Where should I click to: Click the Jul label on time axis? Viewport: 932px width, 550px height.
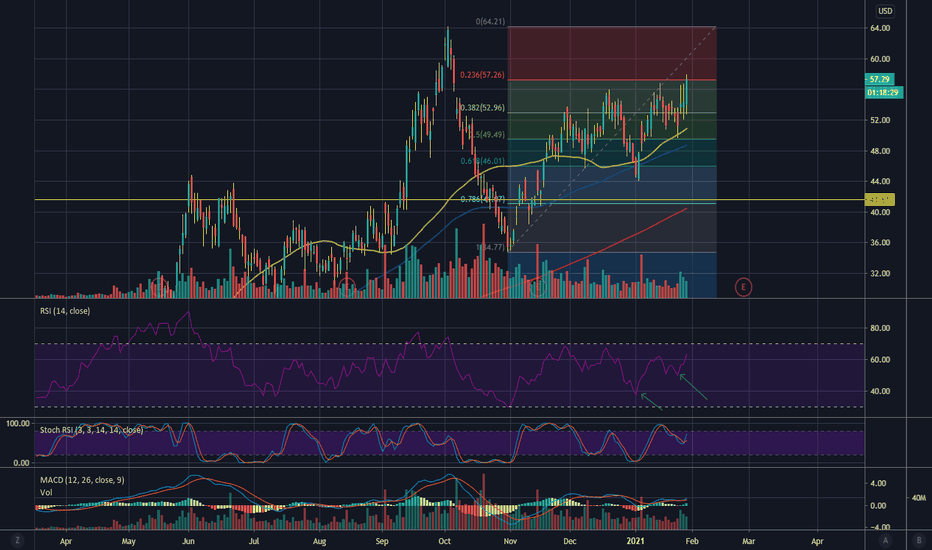coord(254,541)
